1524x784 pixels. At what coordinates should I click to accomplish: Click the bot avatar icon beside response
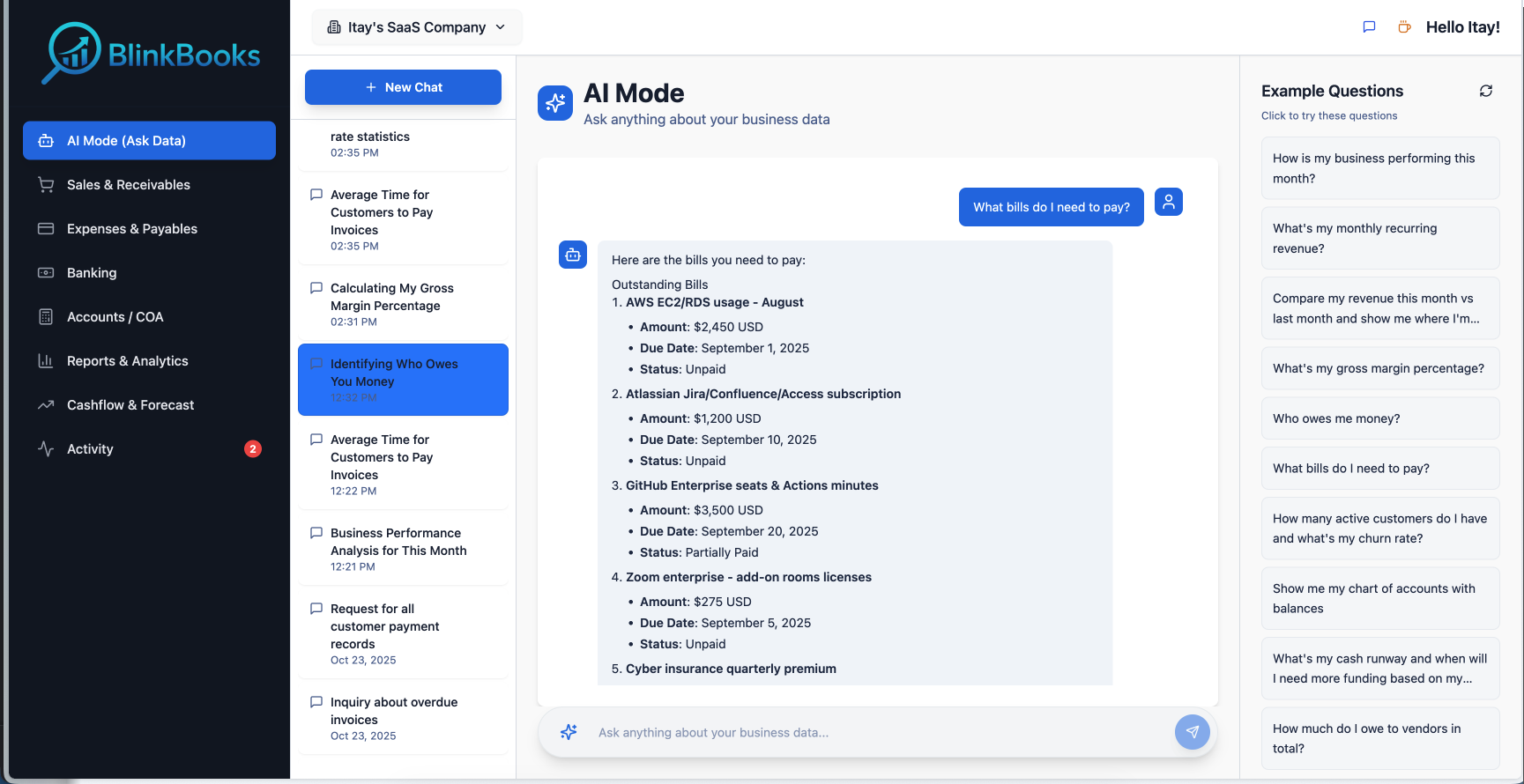[x=573, y=255]
